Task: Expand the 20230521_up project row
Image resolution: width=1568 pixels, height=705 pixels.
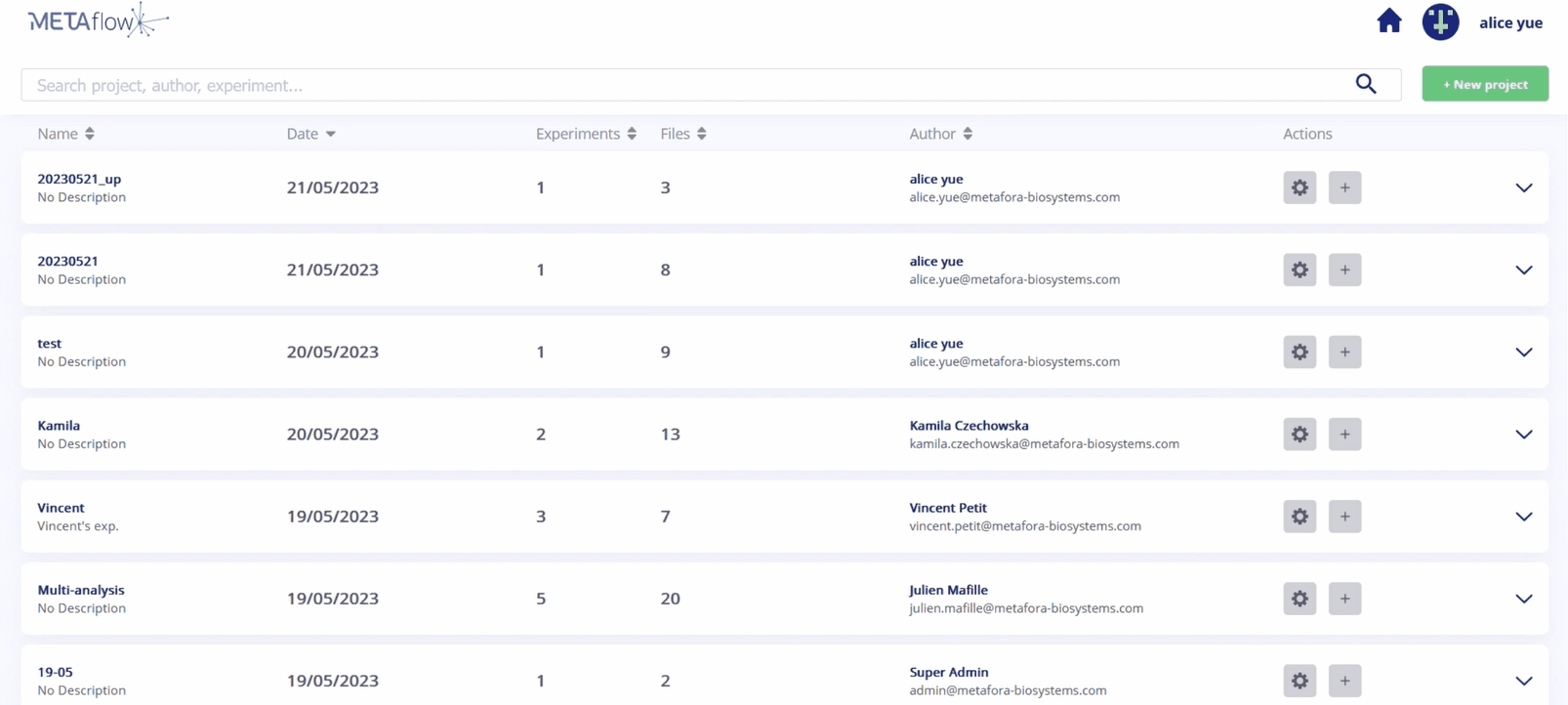Action: click(1523, 187)
